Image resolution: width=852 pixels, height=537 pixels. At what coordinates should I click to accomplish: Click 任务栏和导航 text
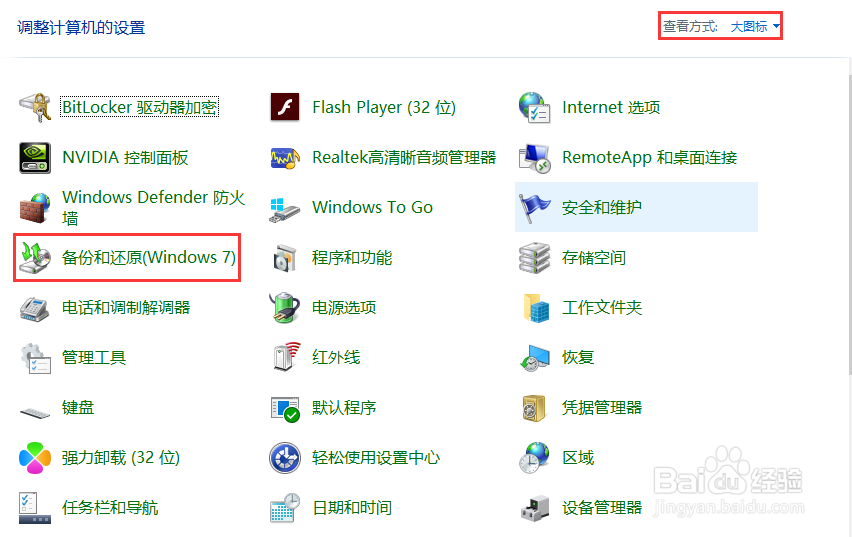(x=110, y=507)
